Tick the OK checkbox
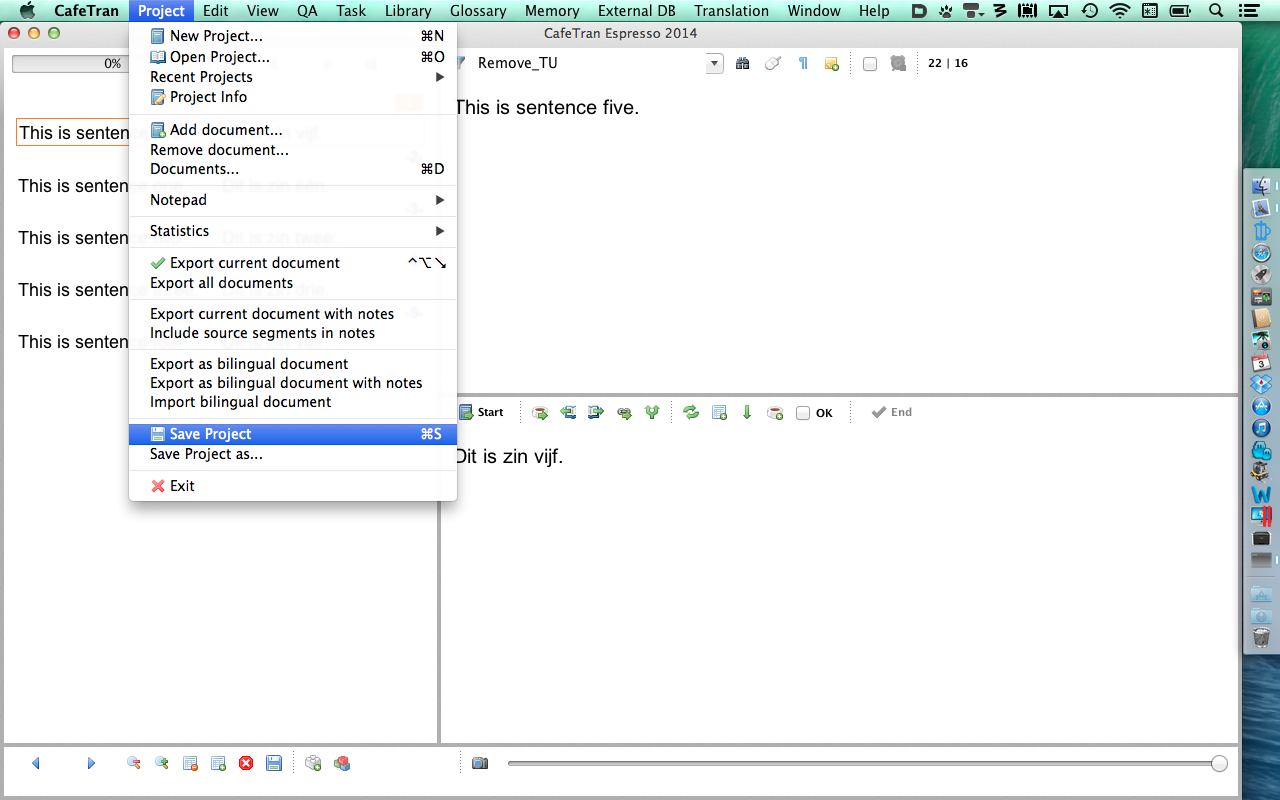This screenshot has width=1280, height=800. click(803, 413)
